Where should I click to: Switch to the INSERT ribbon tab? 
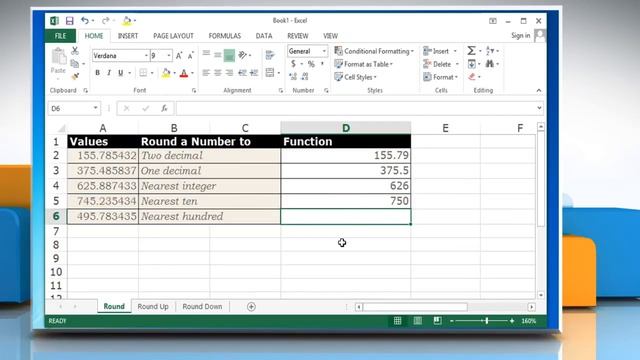click(128, 36)
